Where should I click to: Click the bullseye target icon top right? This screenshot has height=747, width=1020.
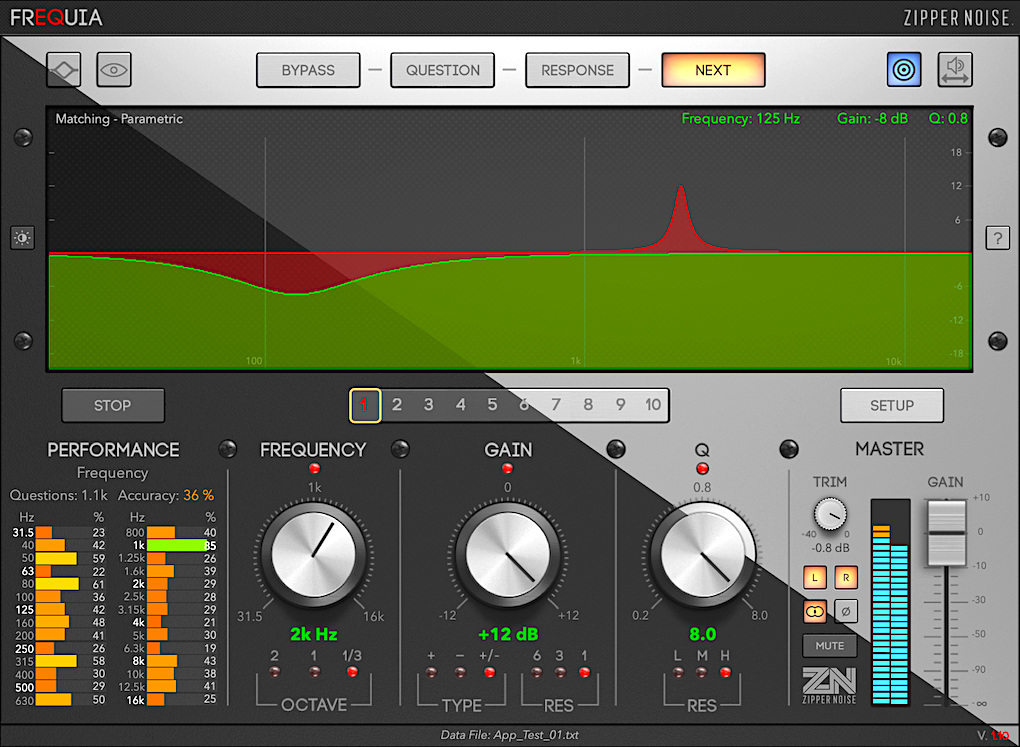click(x=904, y=70)
